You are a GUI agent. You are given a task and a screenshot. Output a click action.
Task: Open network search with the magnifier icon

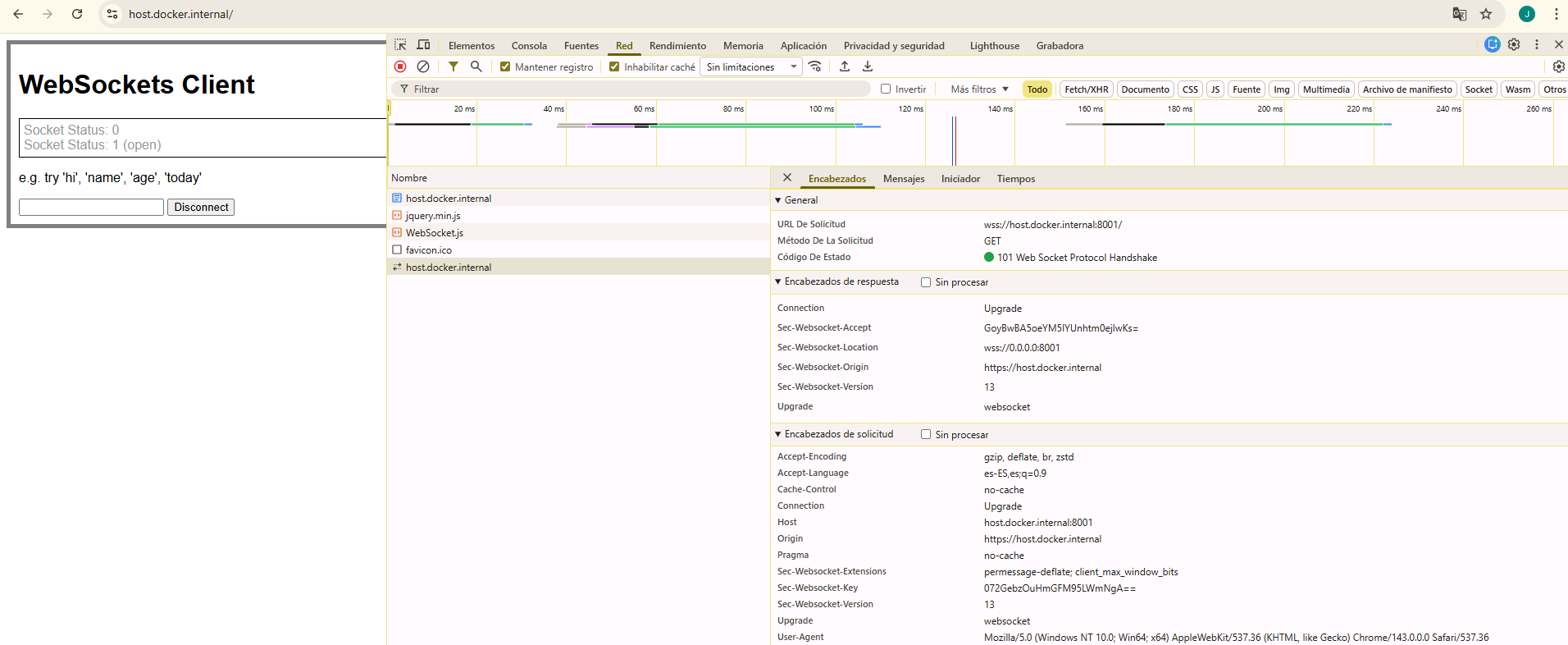tap(476, 66)
